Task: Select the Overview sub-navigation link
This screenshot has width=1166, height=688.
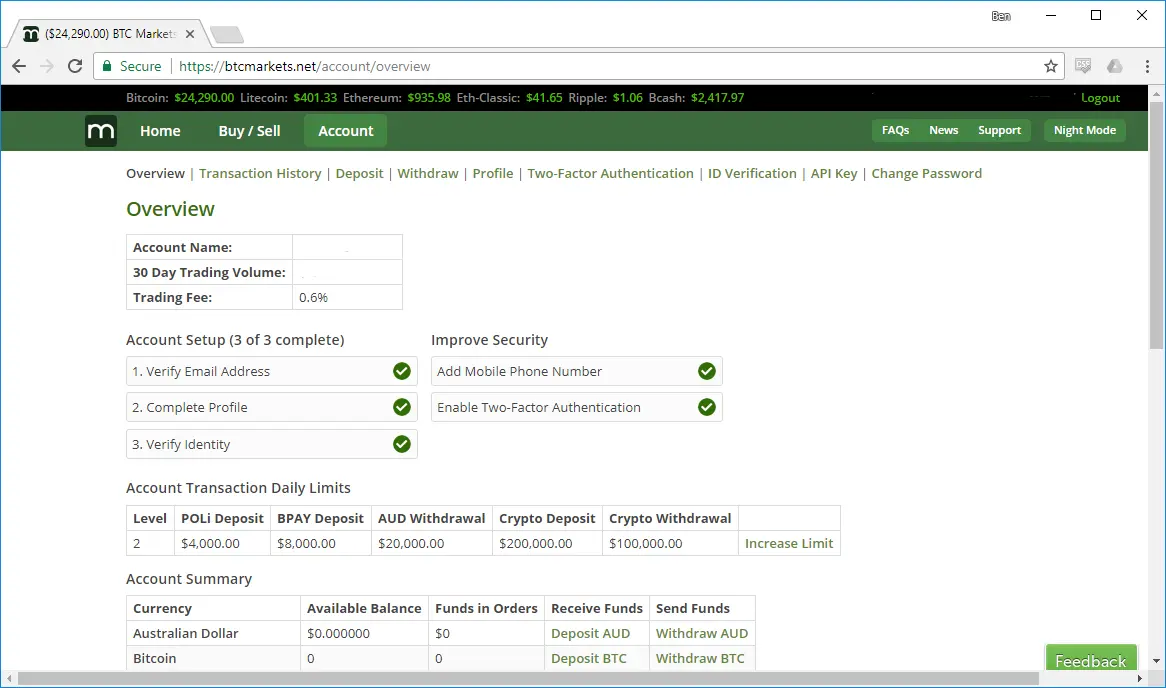Action: coord(155,173)
